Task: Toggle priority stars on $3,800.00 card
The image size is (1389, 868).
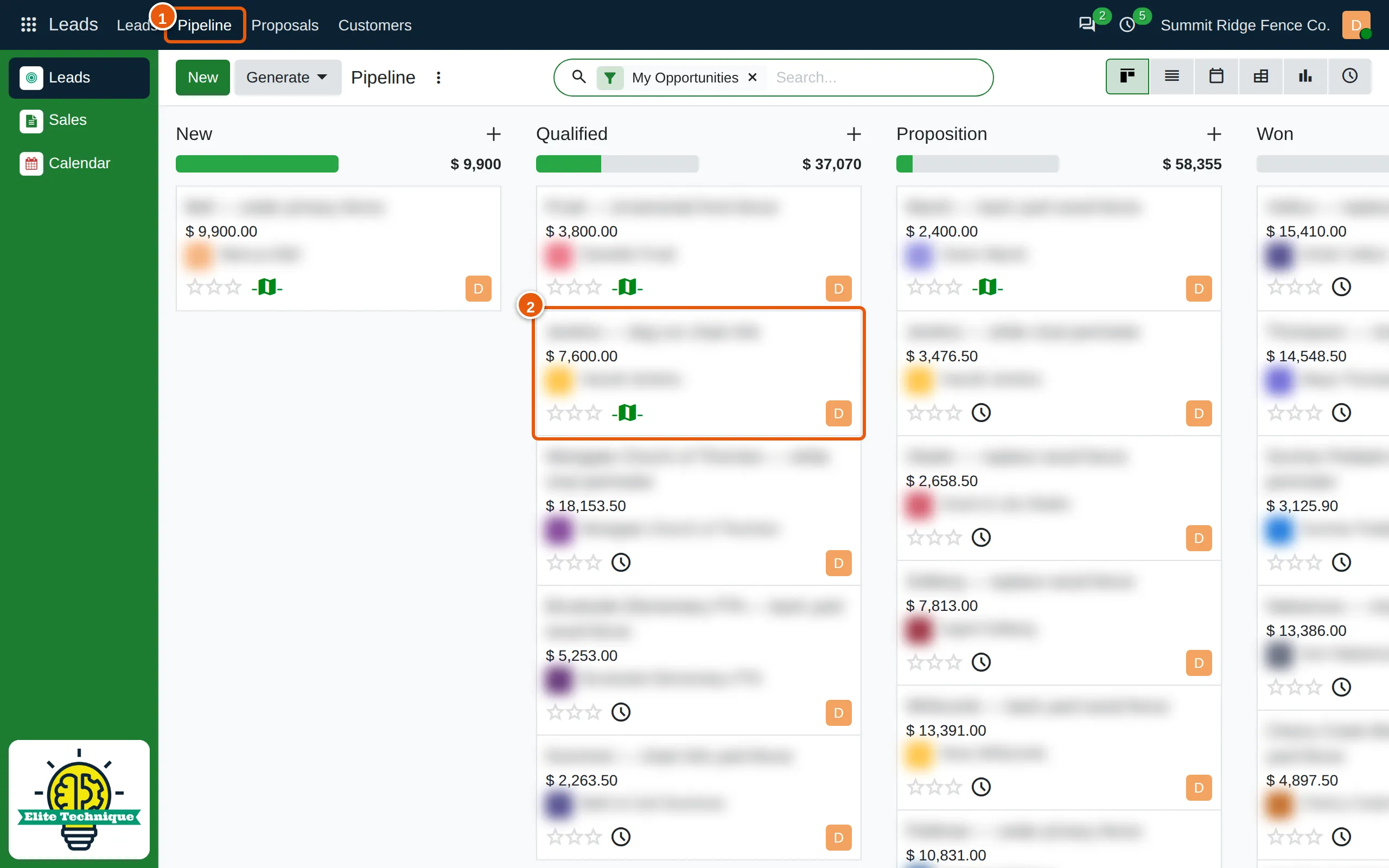Action: (x=574, y=286)
